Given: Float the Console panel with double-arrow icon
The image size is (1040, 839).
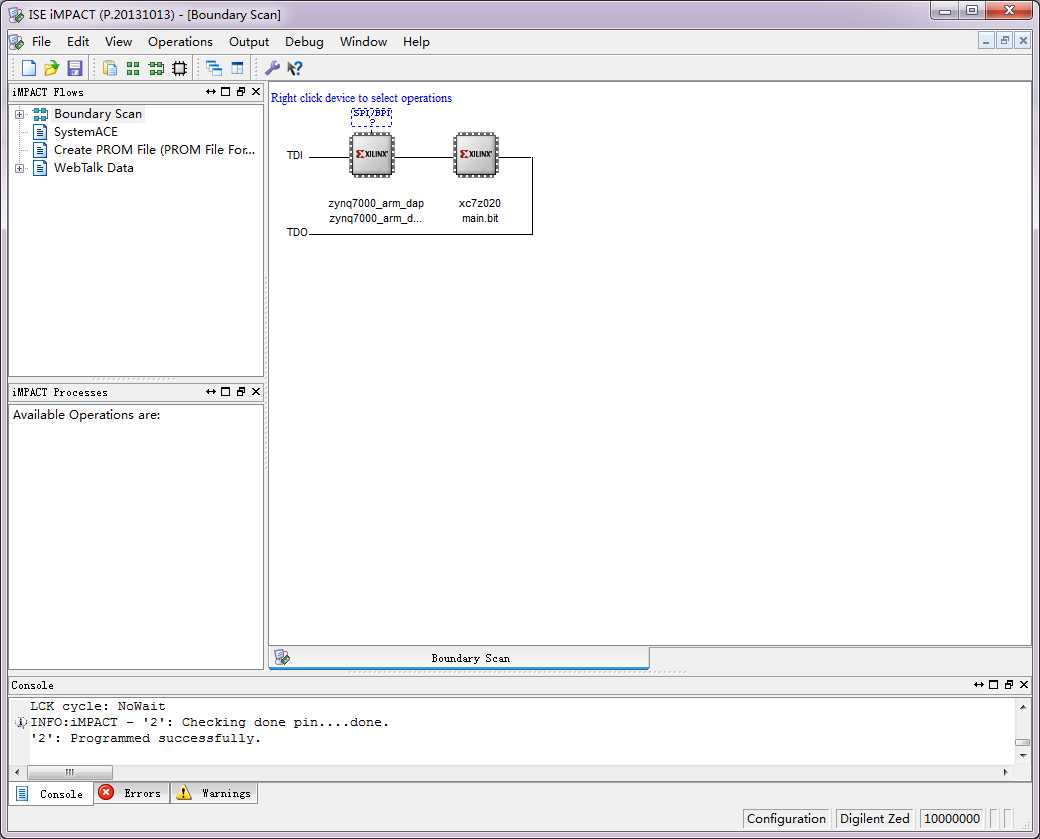Looking at the screenshot, I should [x=979, y=684].
